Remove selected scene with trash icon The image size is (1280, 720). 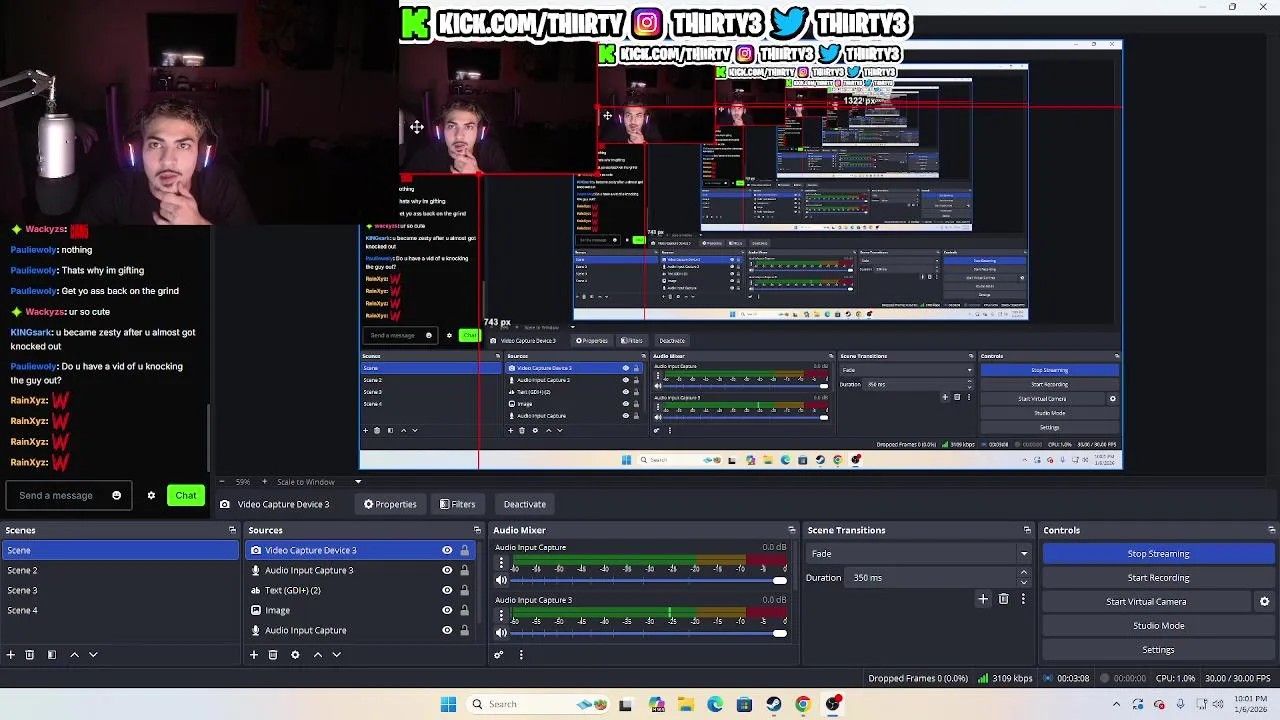[x=30, y=654]
